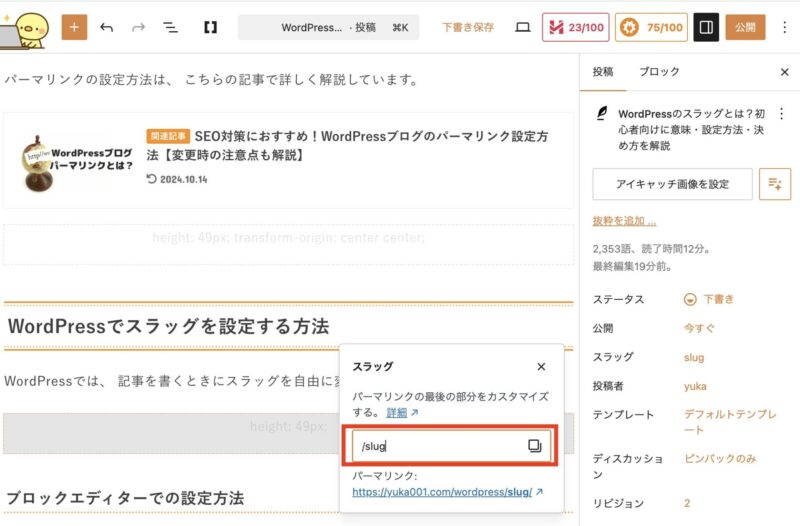Image resolution: width=800 pixels, height=526 pixels.
Task: Undo the last edit
Action: [x=107, y=27]
